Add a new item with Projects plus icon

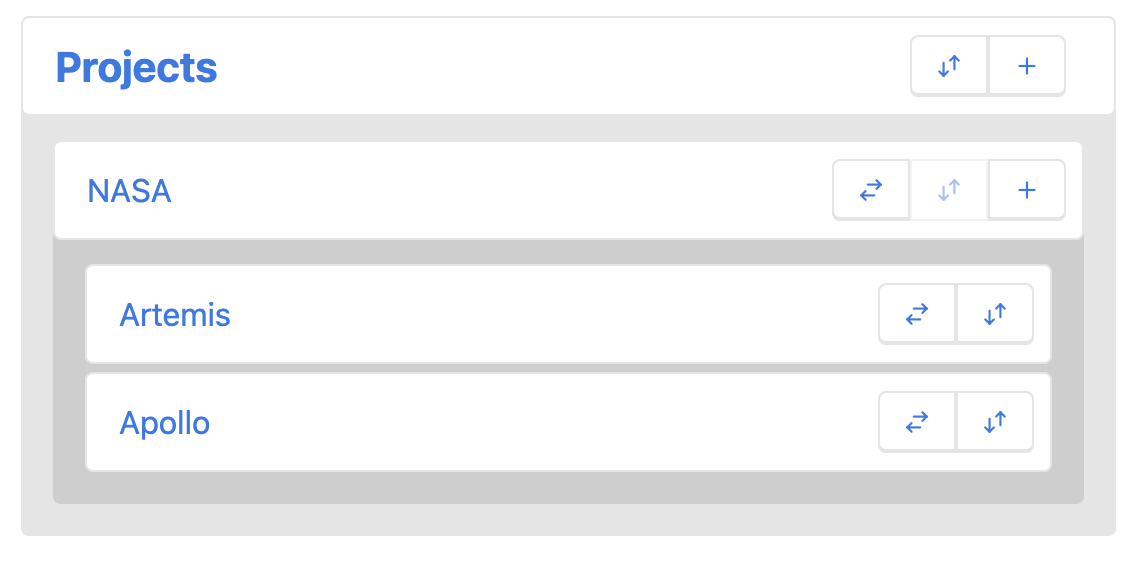(1027, 66)
